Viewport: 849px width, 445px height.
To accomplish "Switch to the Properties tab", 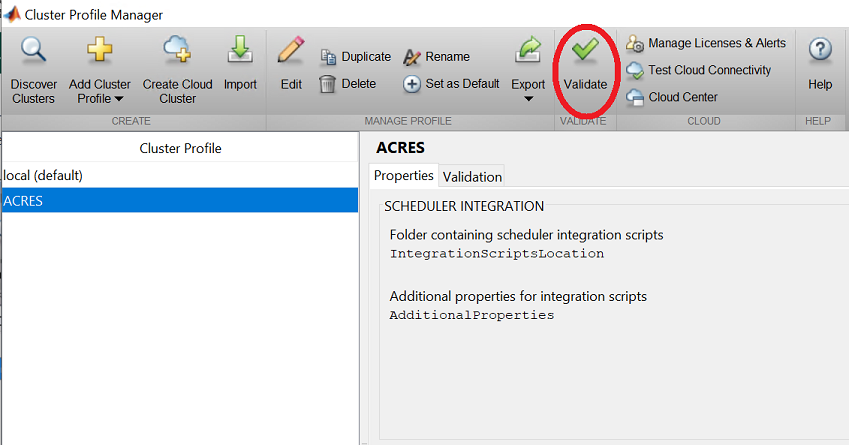I will tap(403, 175).
